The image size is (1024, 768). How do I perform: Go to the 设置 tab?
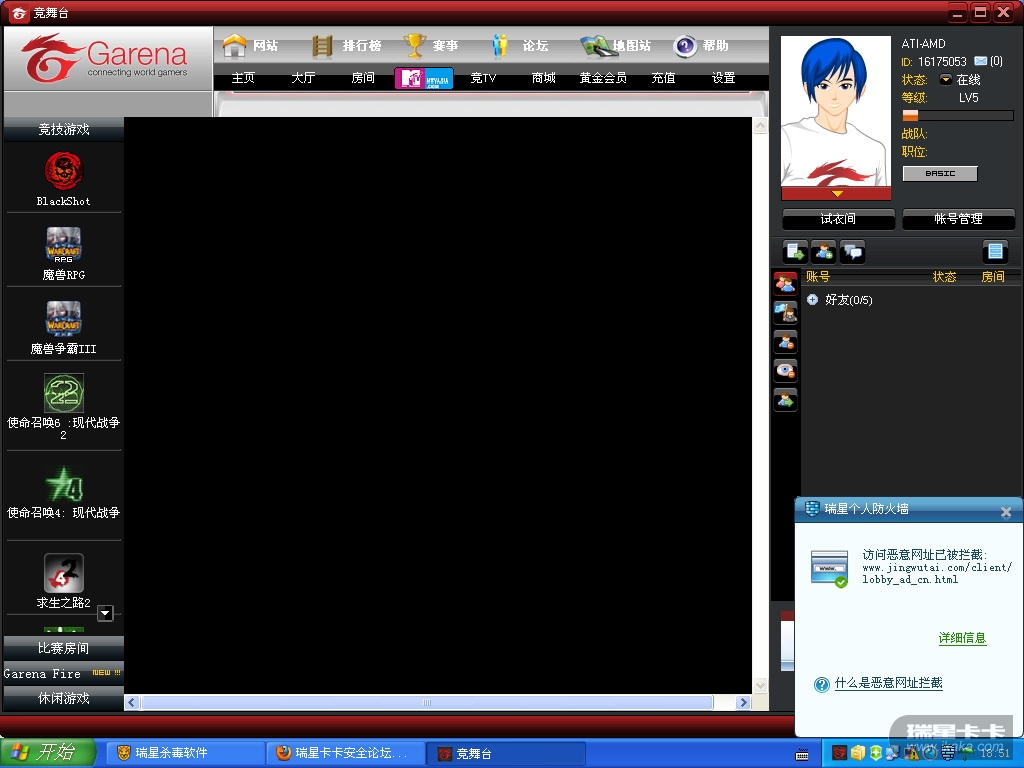724,78
